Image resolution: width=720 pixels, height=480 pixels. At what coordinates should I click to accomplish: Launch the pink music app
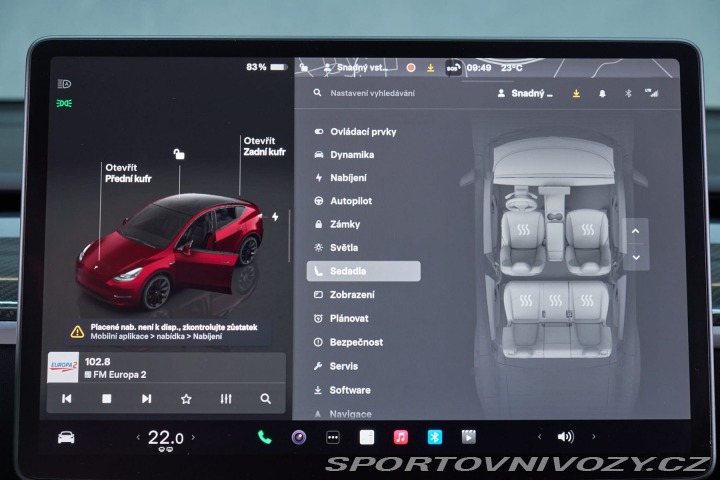[x=400, y=437]
